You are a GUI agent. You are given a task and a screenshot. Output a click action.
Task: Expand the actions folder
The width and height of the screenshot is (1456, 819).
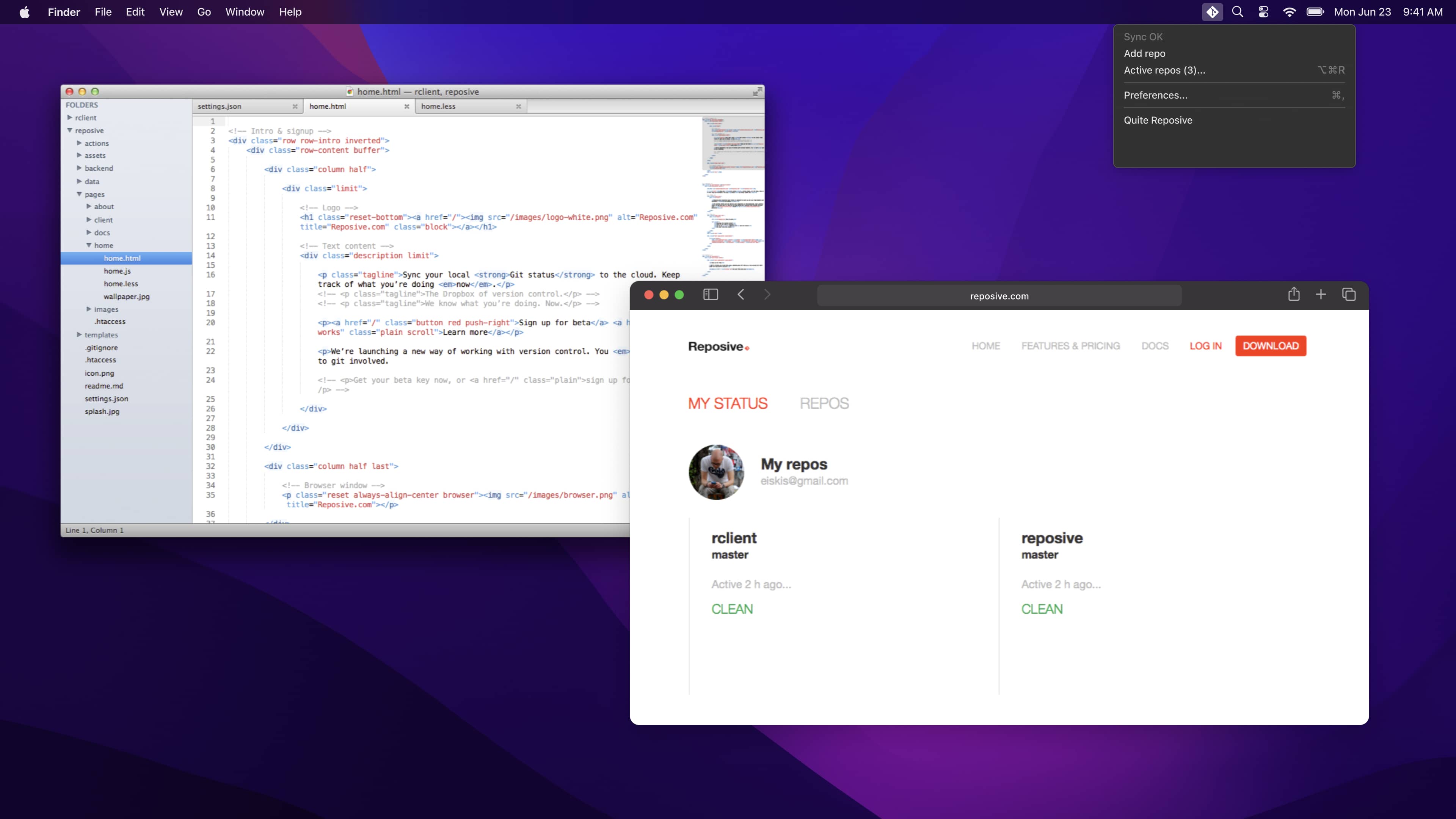80,143
